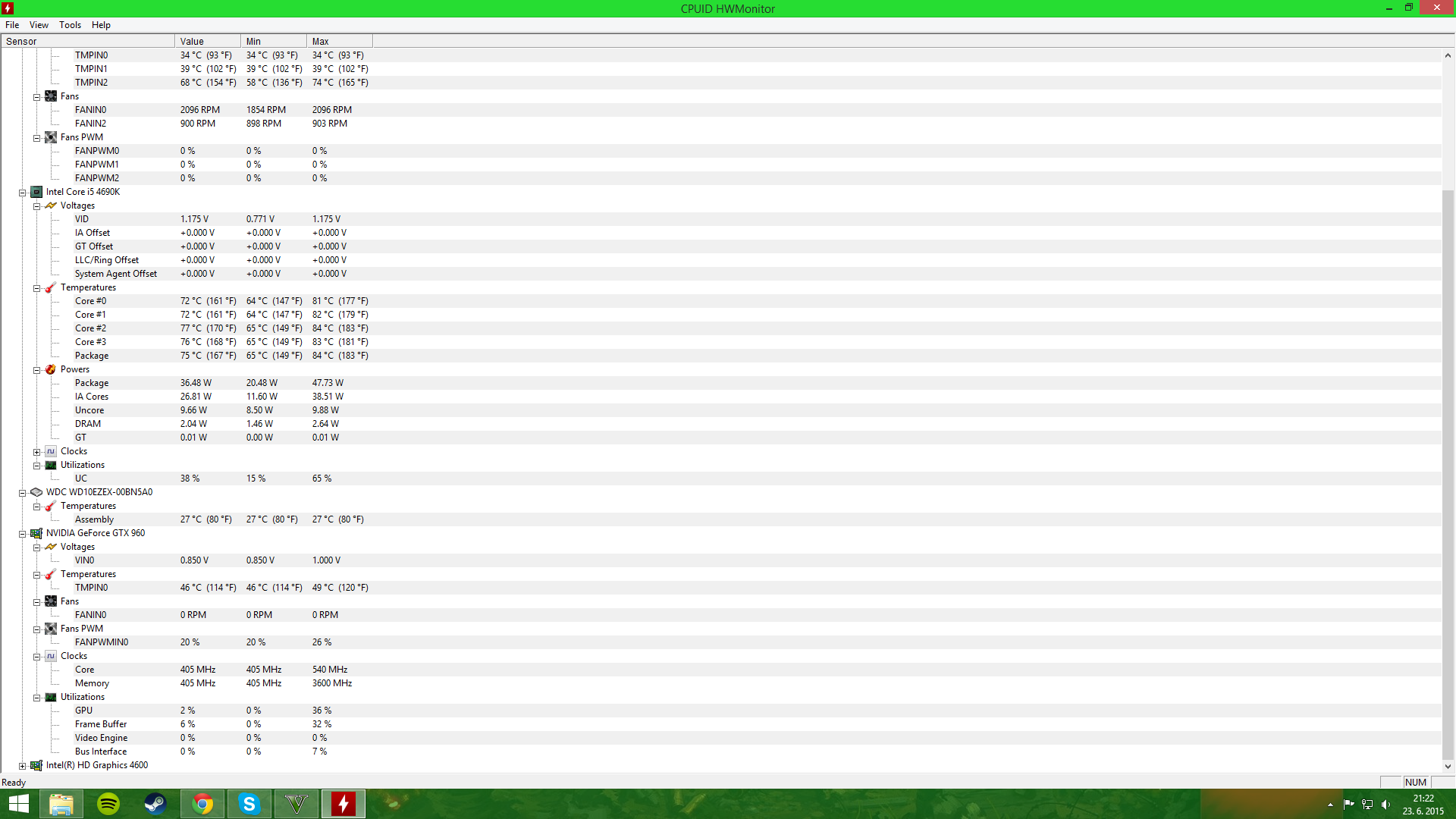Image resolution: width=1456 pixels, height=819 pixels.
Task: Click the motherboard Fans fan icon
Action: pyautogui.click(x=51, y=96)
